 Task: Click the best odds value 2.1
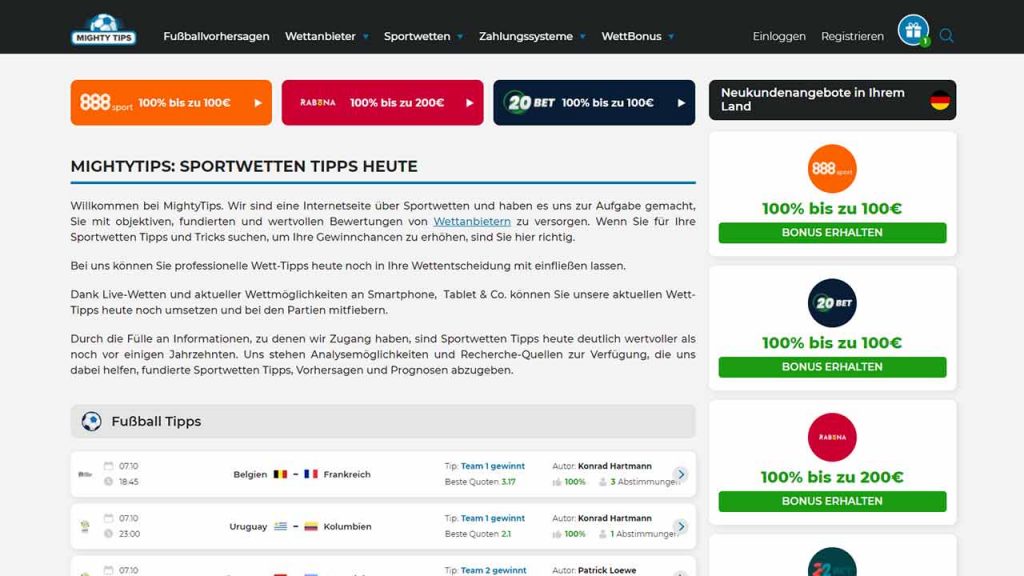point(506,534)
